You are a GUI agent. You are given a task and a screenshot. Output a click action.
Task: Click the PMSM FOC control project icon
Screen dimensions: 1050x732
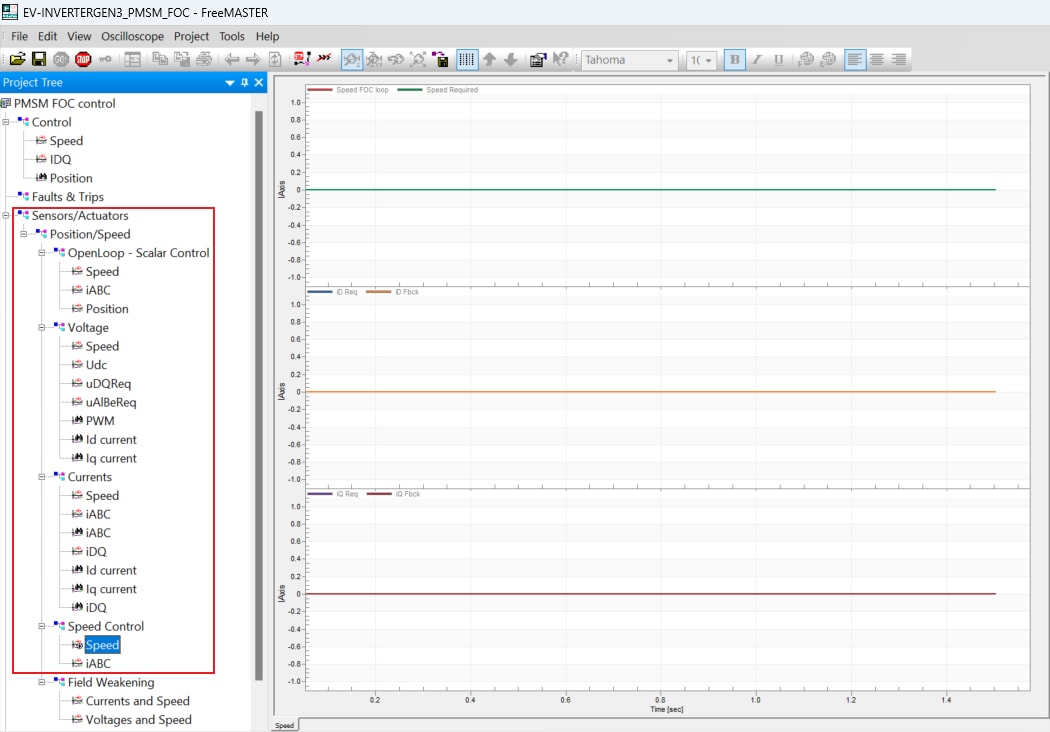7,103
